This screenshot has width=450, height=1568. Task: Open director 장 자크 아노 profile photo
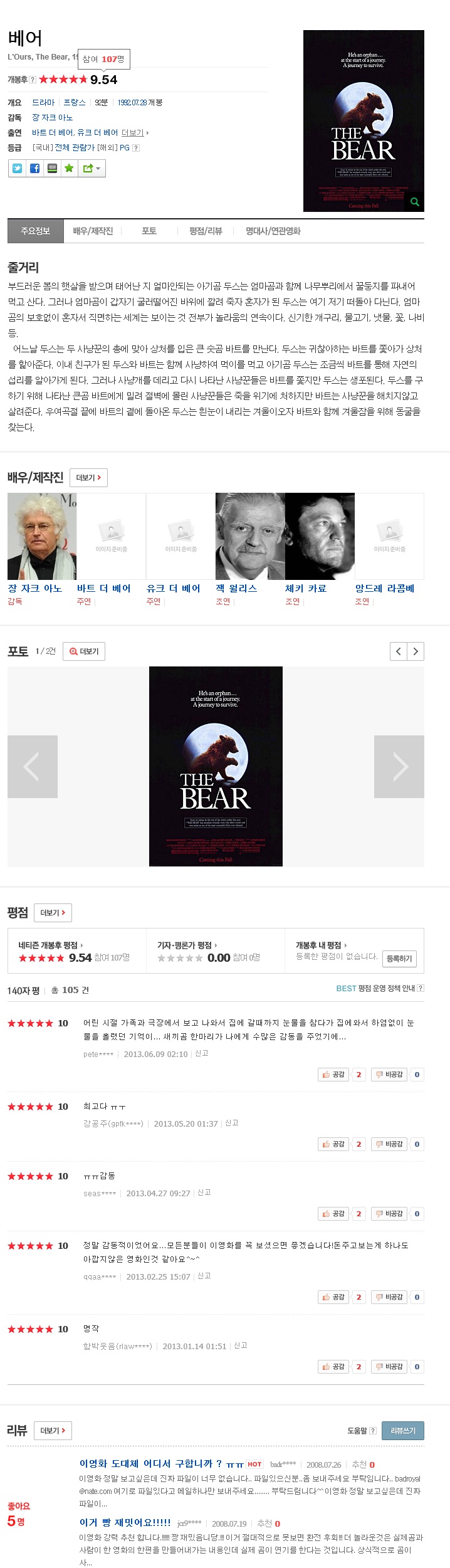tap(42, 536)
